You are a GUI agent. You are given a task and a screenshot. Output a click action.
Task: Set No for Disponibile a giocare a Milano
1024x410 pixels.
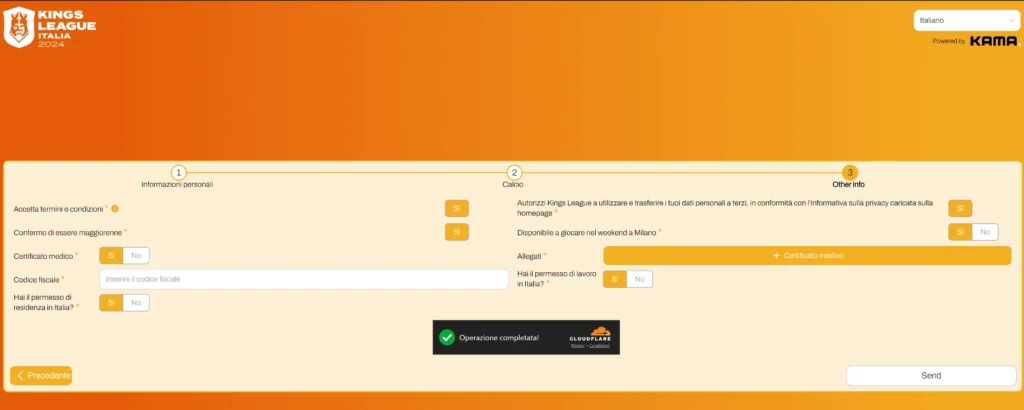(x=984, y=232)
